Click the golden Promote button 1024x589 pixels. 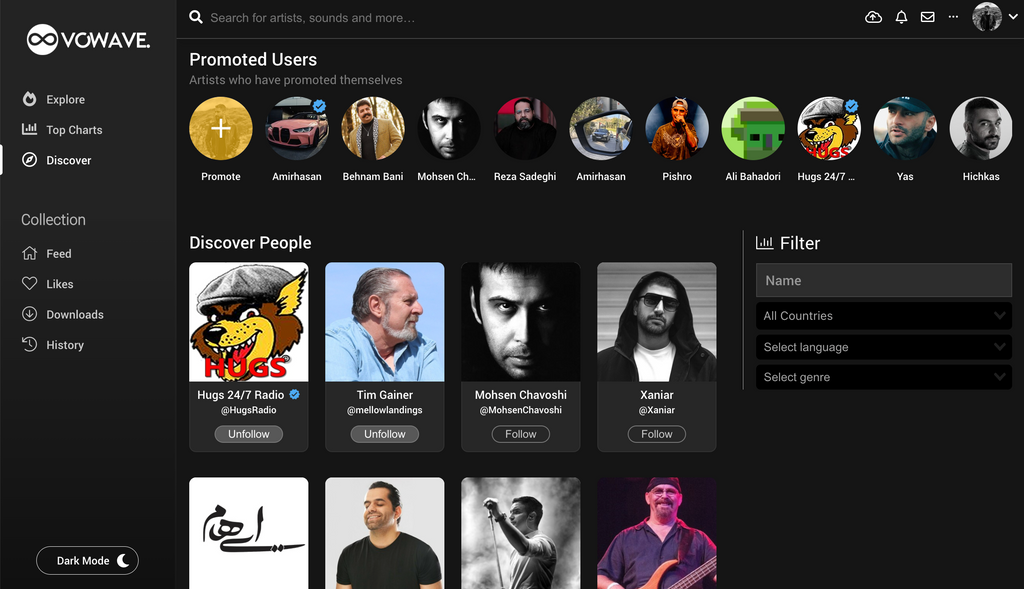pos(220,128)
